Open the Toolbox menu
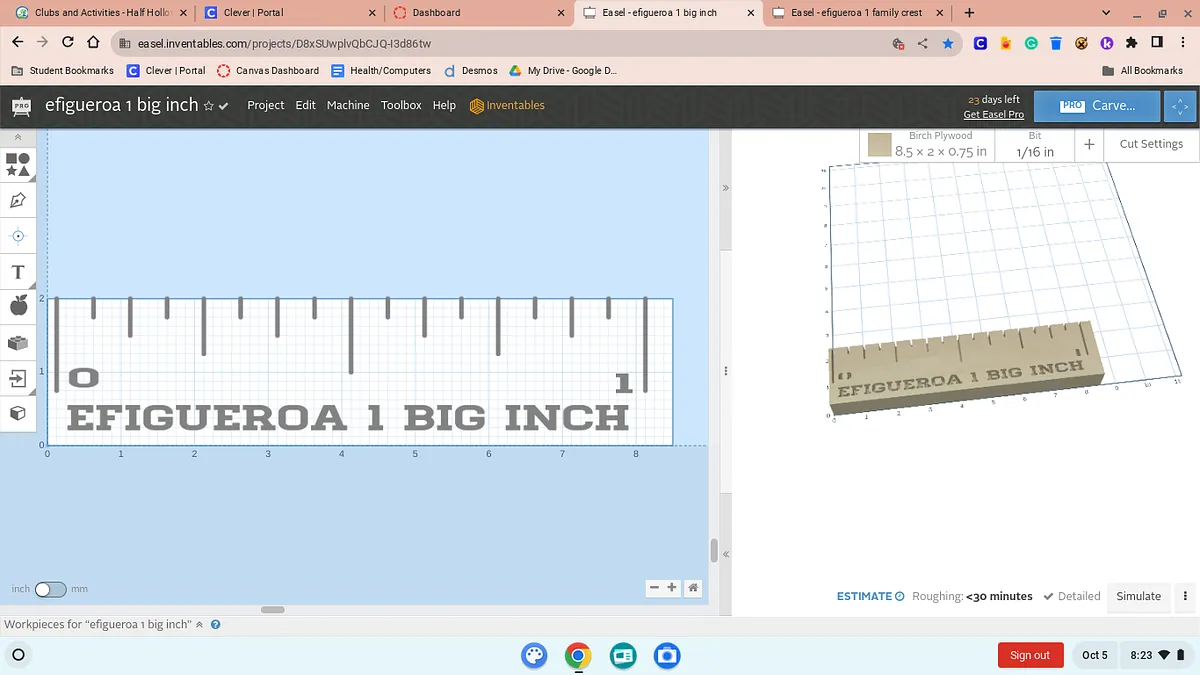The image size is (1200, 675). 401,105
